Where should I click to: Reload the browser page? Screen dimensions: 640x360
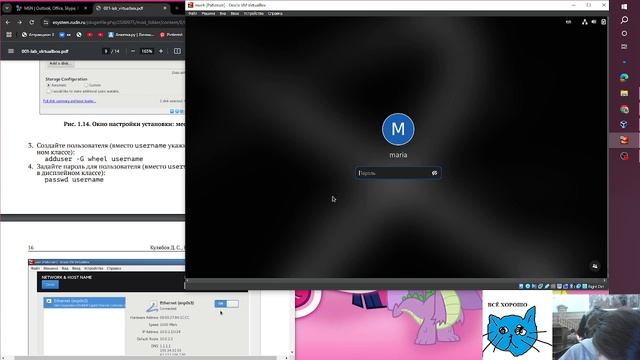tap(31, 22)
